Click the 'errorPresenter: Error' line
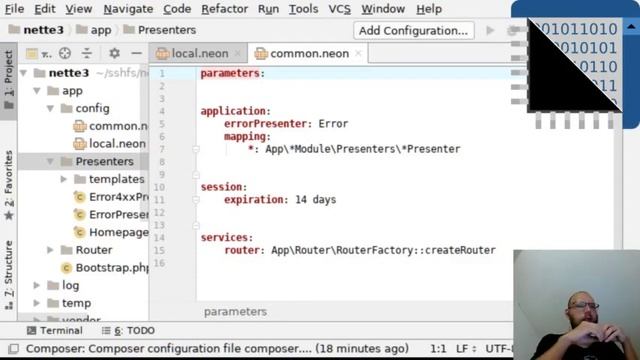The width and height of the screenshot is (640, 360). pyautogui.click(x=286, y=124)
